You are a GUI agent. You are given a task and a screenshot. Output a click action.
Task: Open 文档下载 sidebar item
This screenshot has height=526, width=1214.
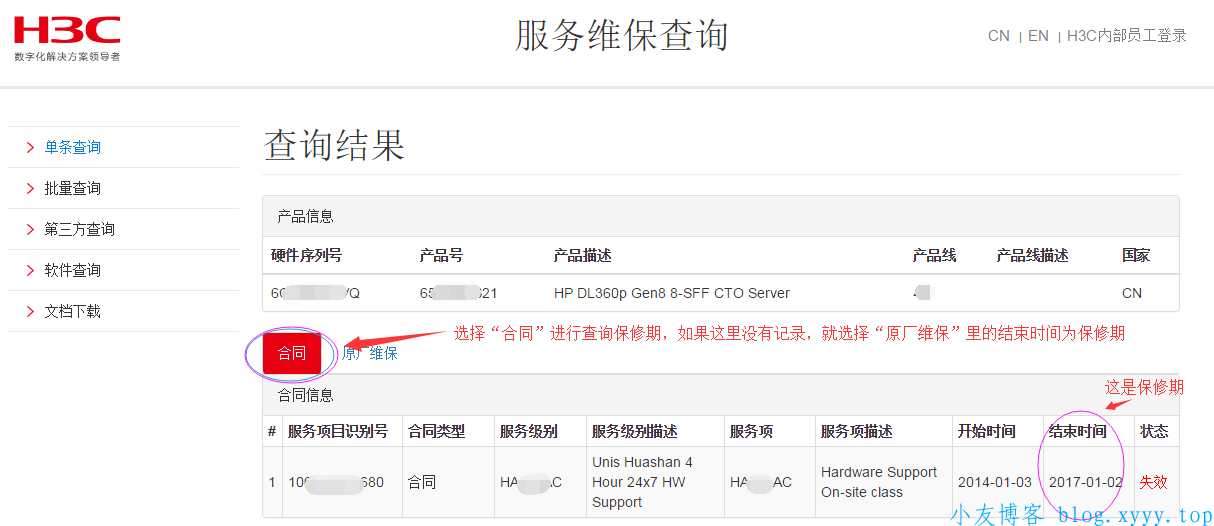tap(72, 311)
